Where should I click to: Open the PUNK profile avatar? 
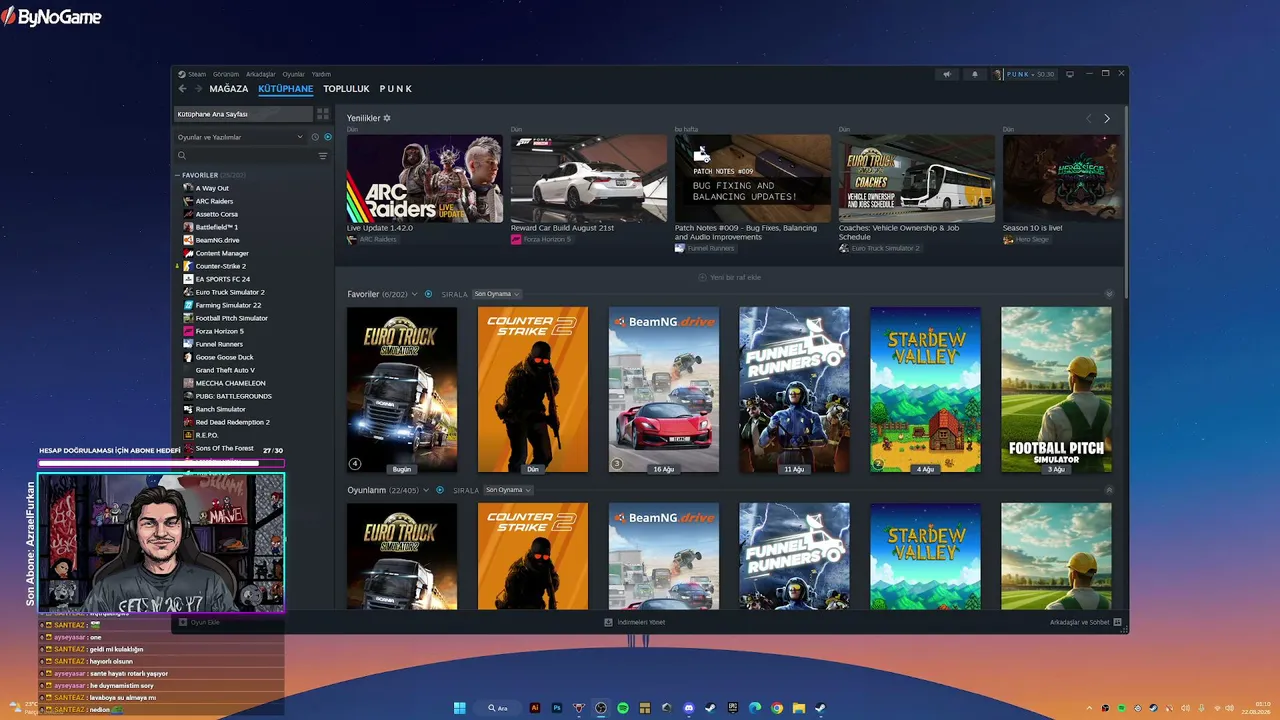point(998,74)
